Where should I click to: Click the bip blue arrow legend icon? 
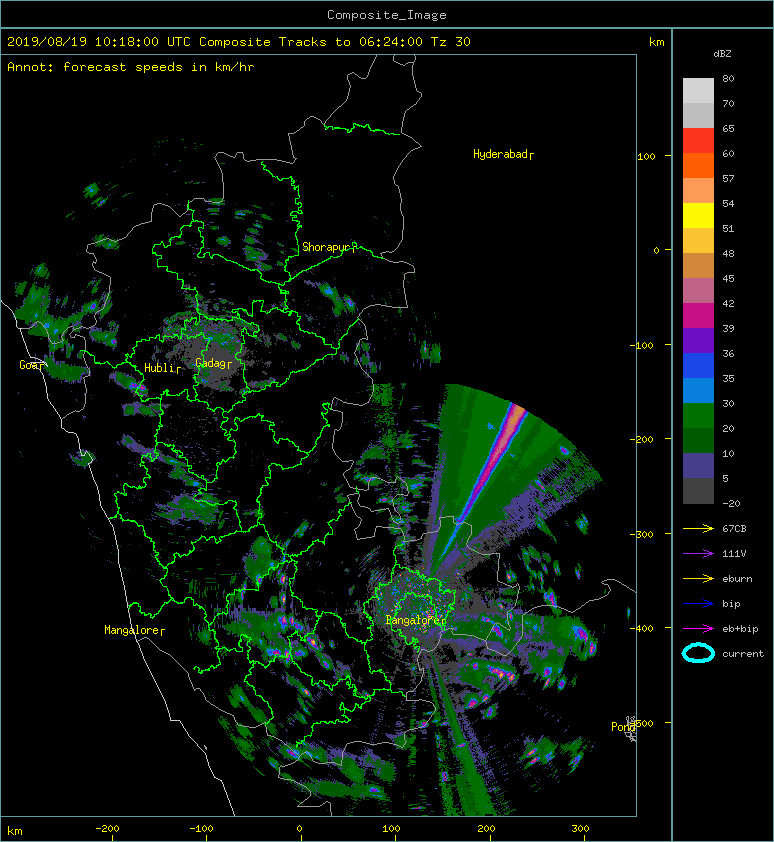pyautogui.click(x=698, y=604)
